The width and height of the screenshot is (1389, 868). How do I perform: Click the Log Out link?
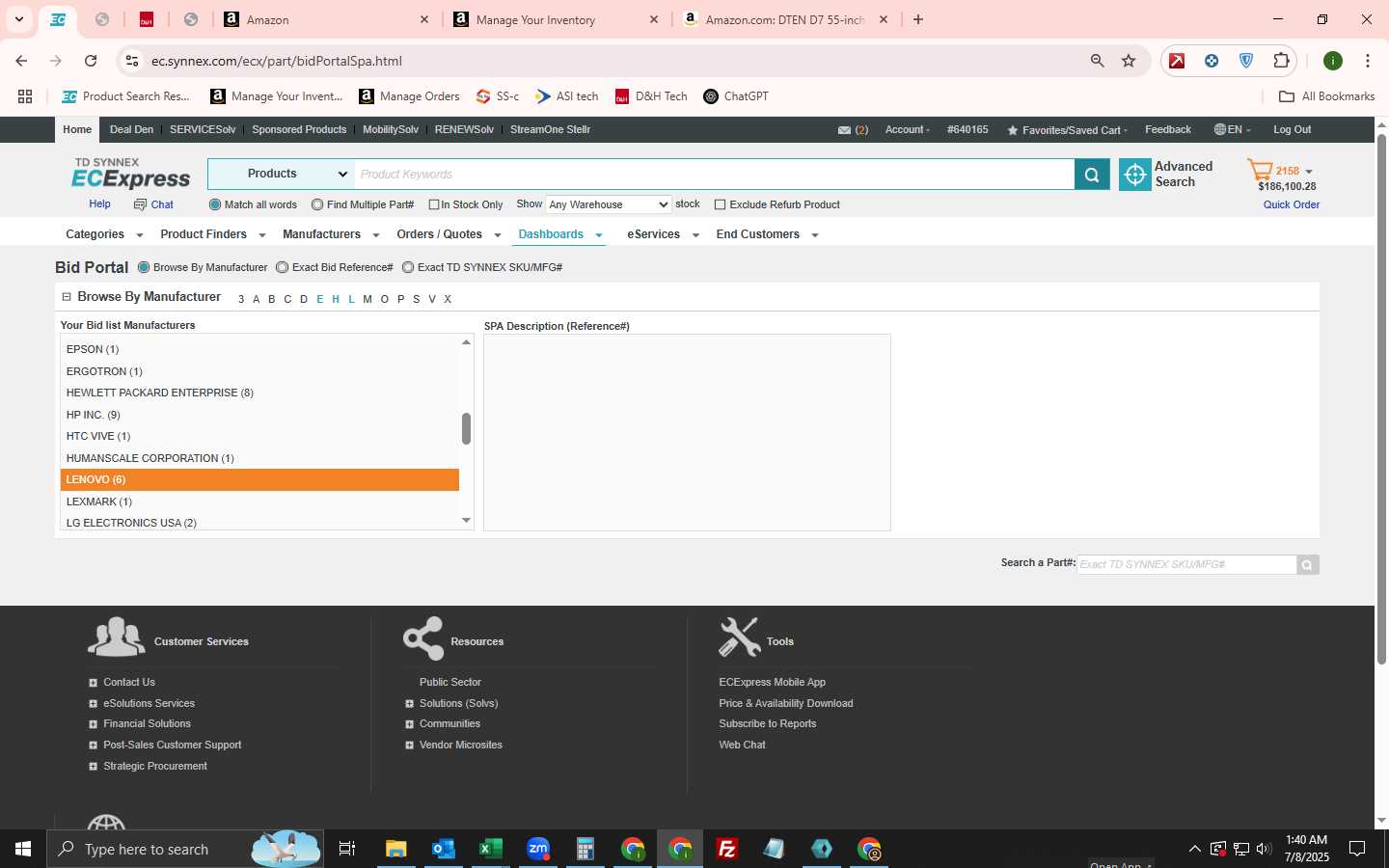(1292, 129)
